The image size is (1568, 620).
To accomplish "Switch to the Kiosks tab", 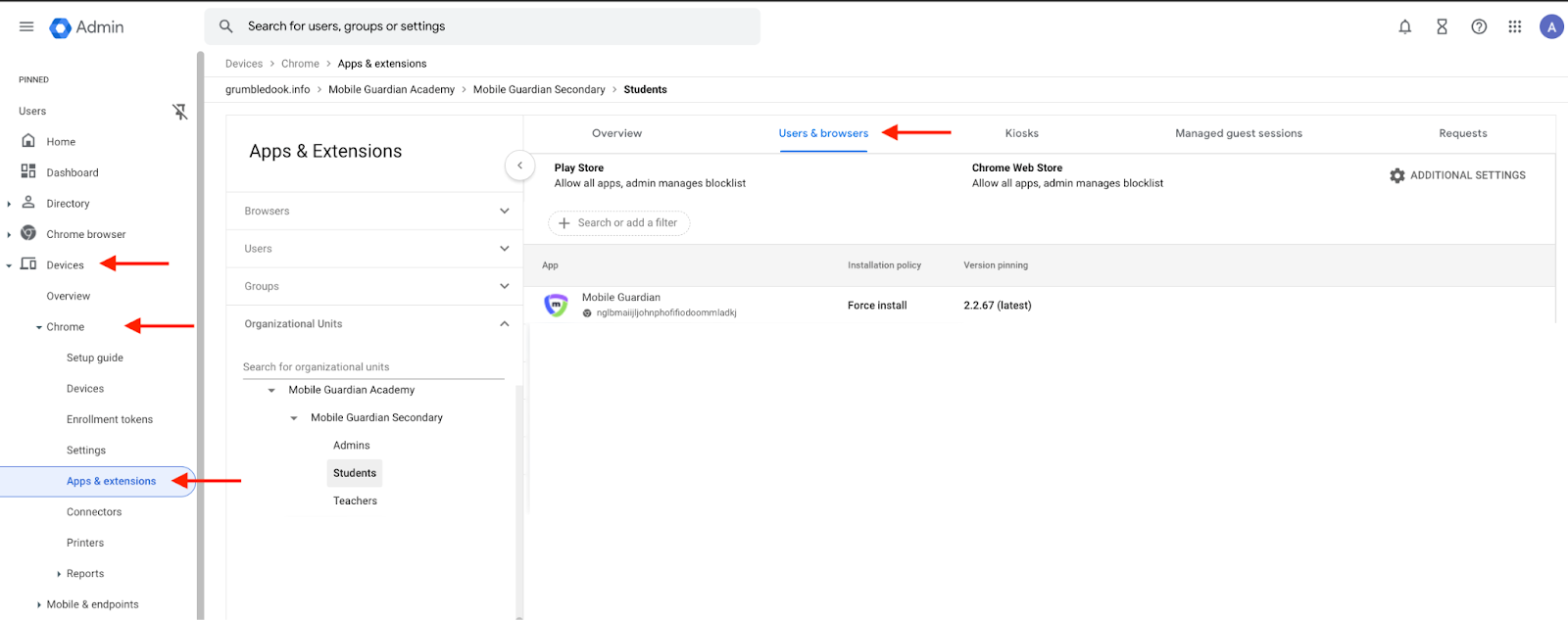I will pyautogui.click(x=1021, y=133).
